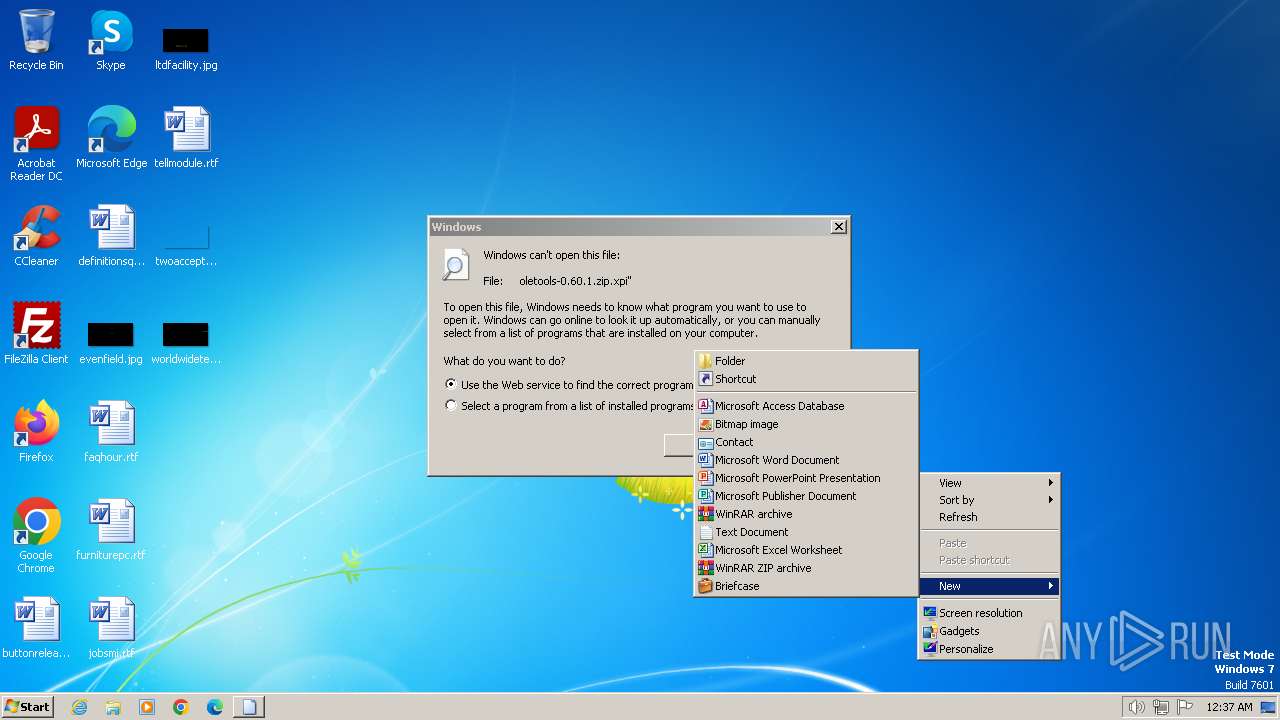Select the definitionsq document icon
1280x720 pixels.
pos(111,235)
